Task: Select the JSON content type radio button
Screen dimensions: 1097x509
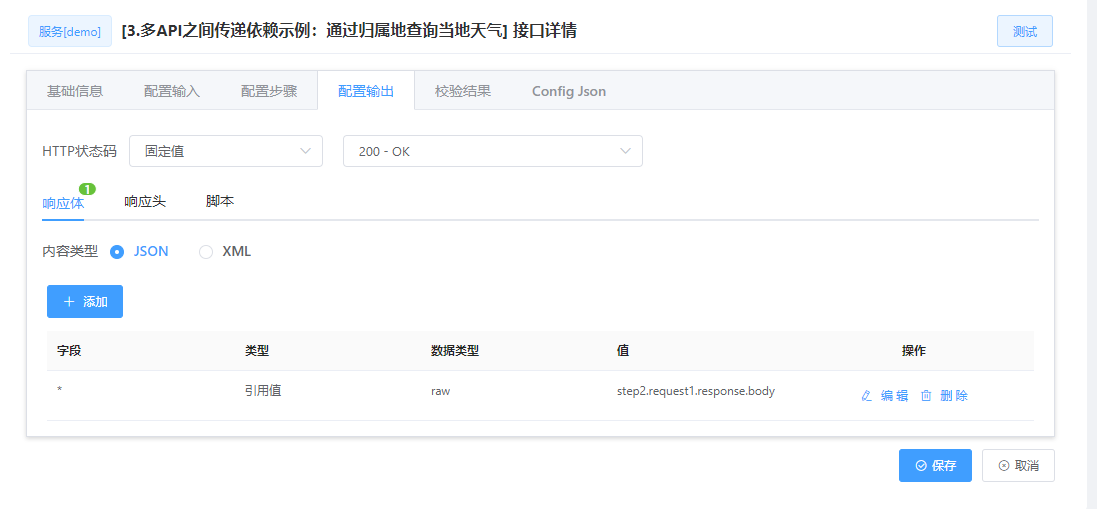Action: click(x=118, y=252)
